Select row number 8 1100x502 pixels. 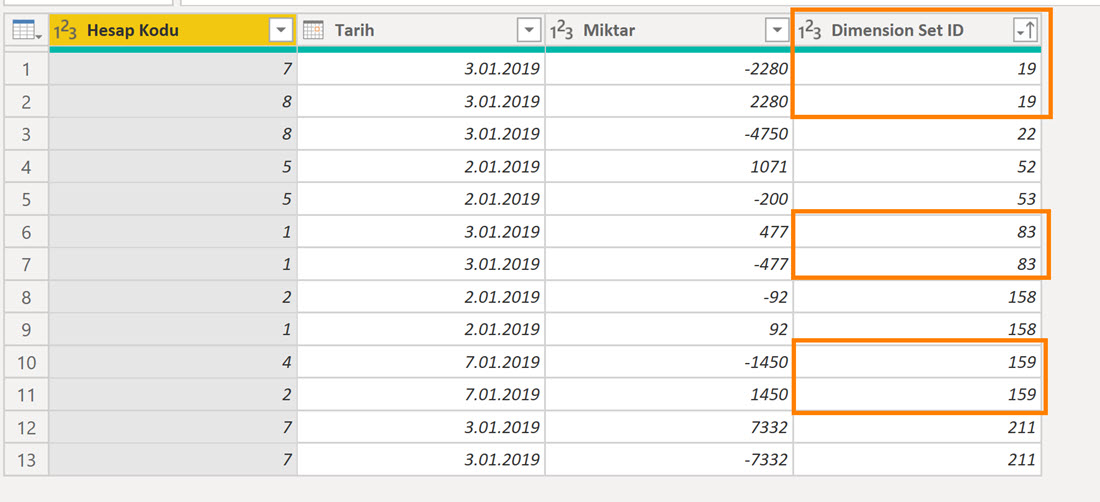click(27, 297)
